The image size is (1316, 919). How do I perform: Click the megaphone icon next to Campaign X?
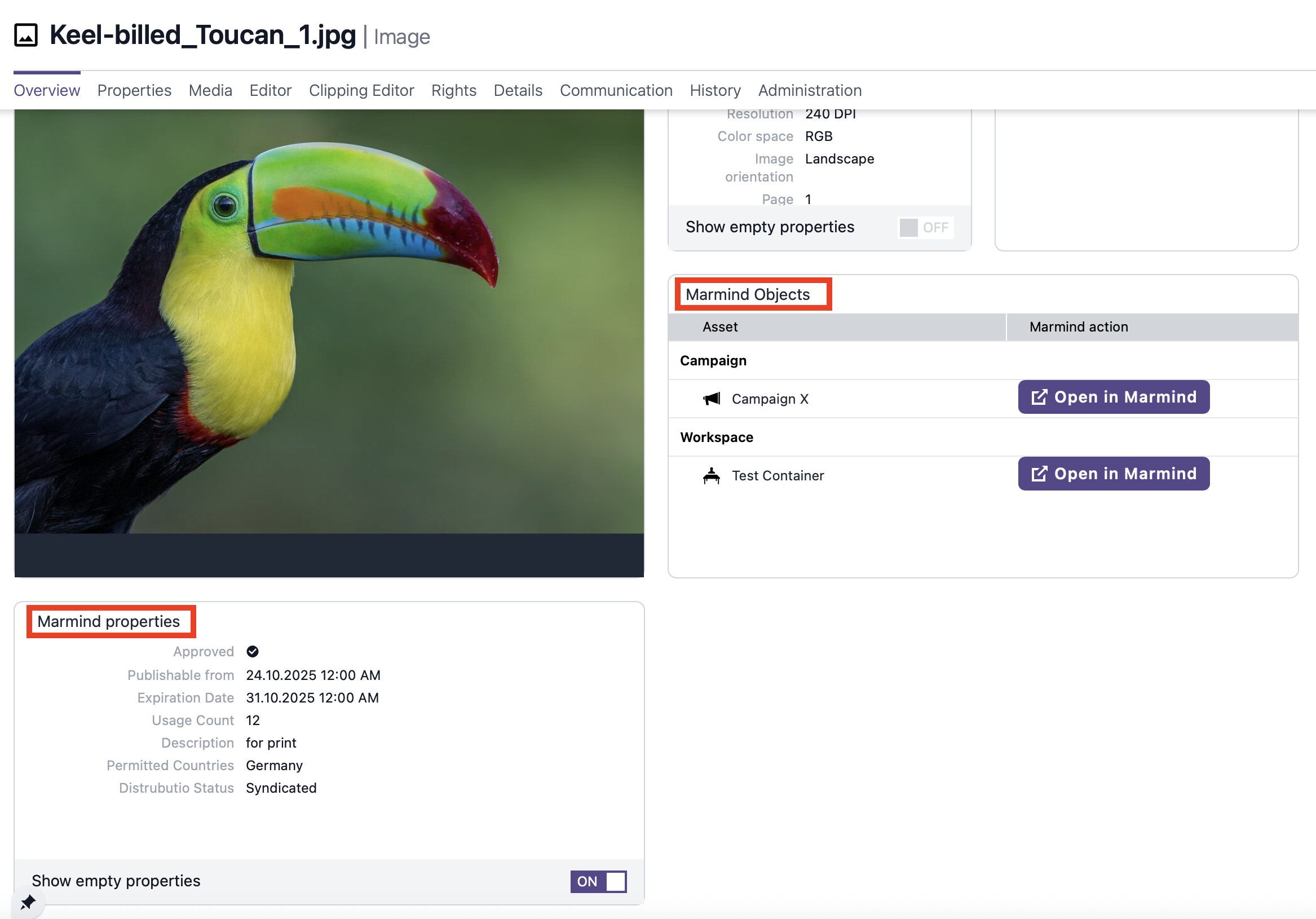[x=712, y=399]
